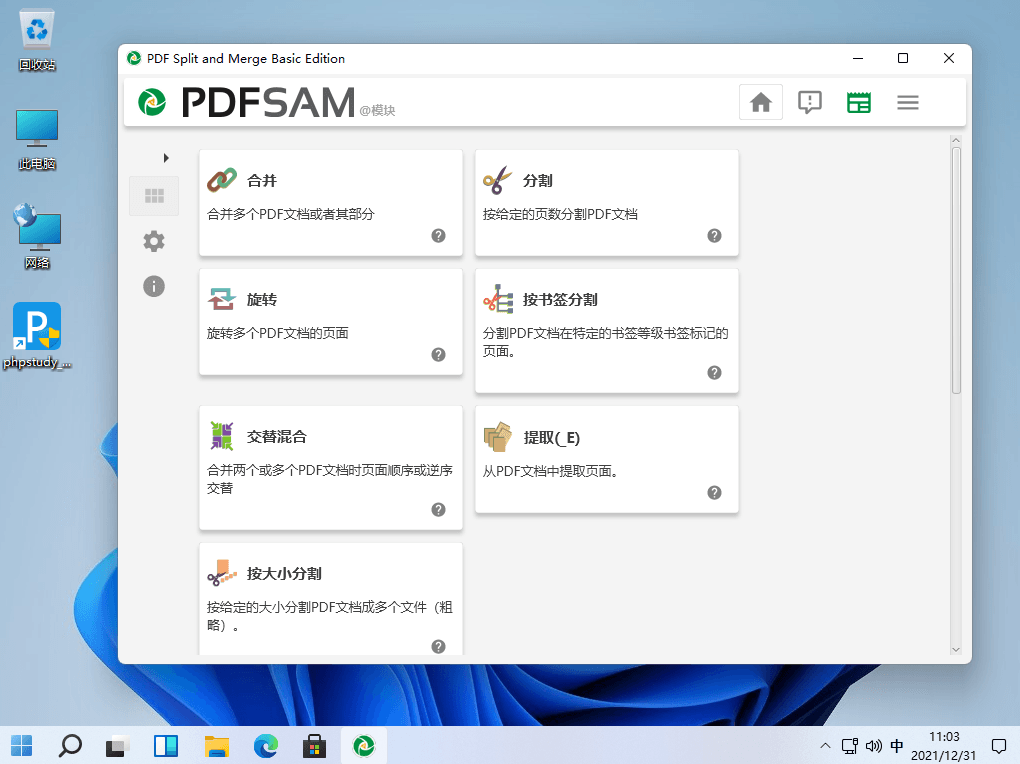Click down arrow of vertical scrollbar

click(955, 649)
